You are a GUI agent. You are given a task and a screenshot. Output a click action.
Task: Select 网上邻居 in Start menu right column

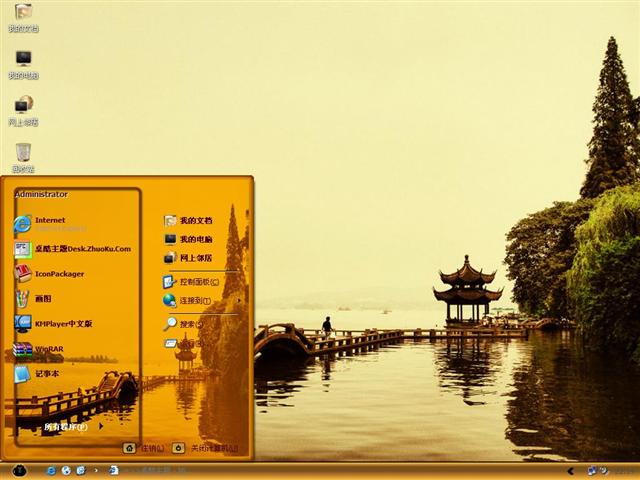(188, 258)
